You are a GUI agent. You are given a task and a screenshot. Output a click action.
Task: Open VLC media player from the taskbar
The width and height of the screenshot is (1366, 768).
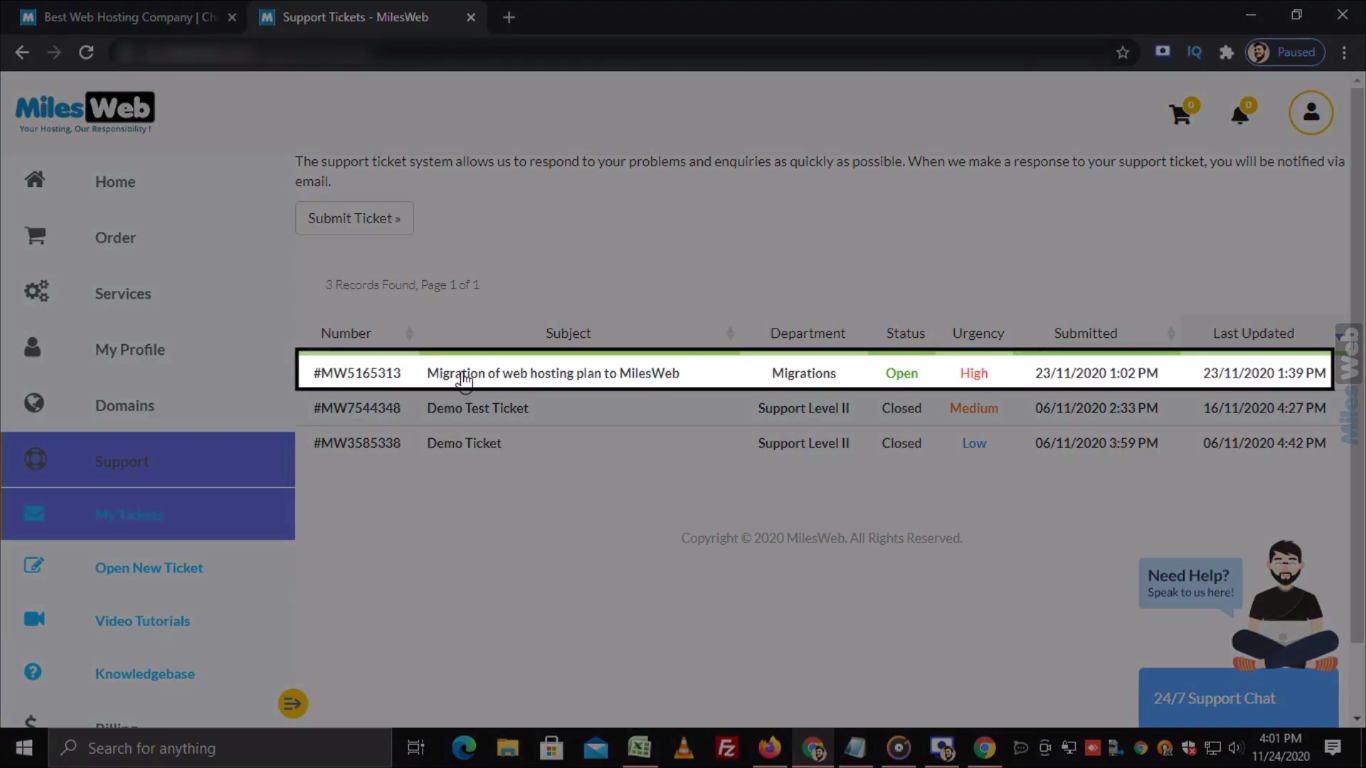pos(683,748)
